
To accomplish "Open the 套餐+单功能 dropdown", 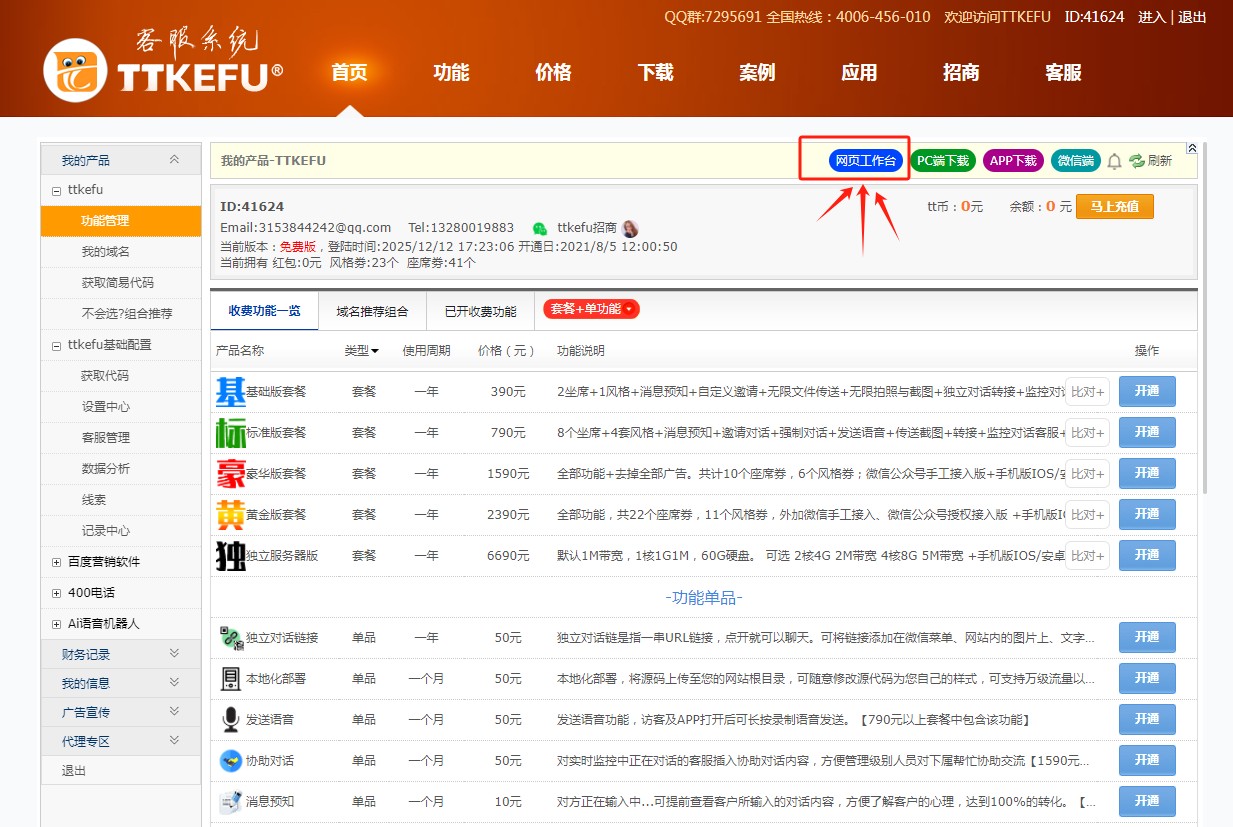I will [591, 309].
